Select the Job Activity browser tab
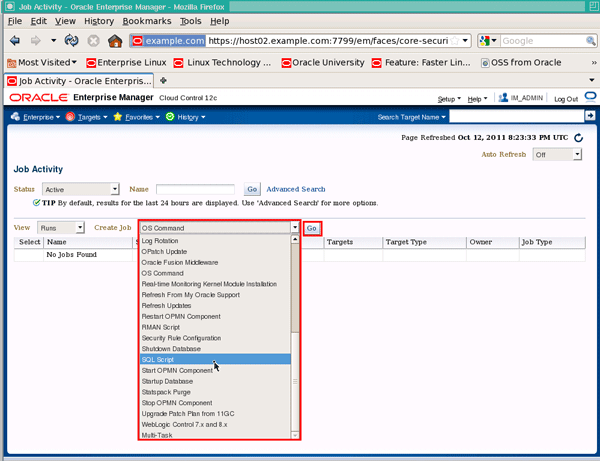600x461 pixels. 79,81
